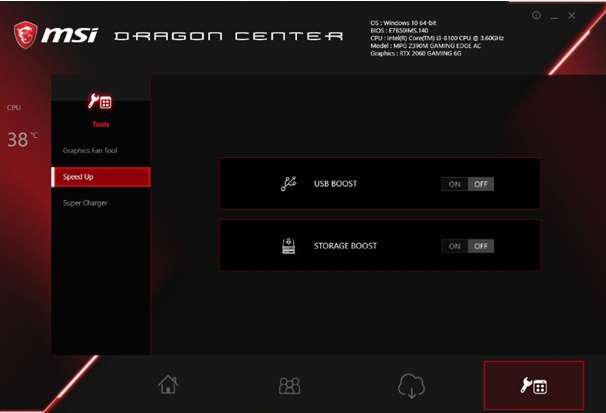The width and height of the screenshot is (606, 413).
Task: Click the USB BOOST label
Action: pyautogui.click(x=335, y=184)
